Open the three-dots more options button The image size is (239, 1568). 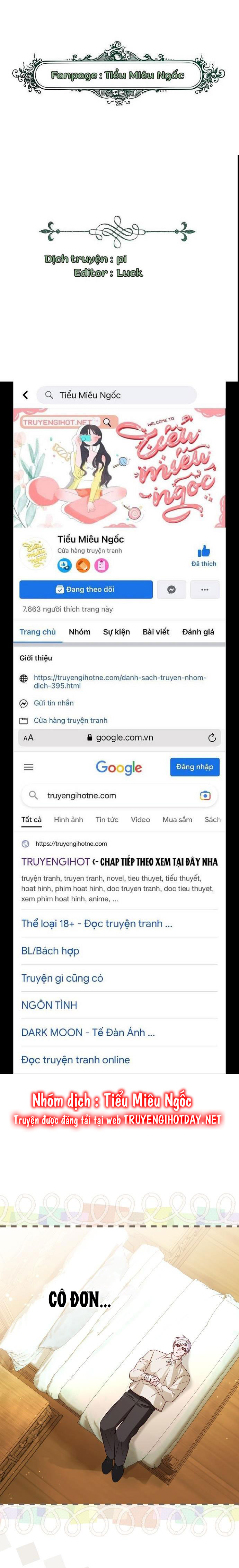point(205,589)
